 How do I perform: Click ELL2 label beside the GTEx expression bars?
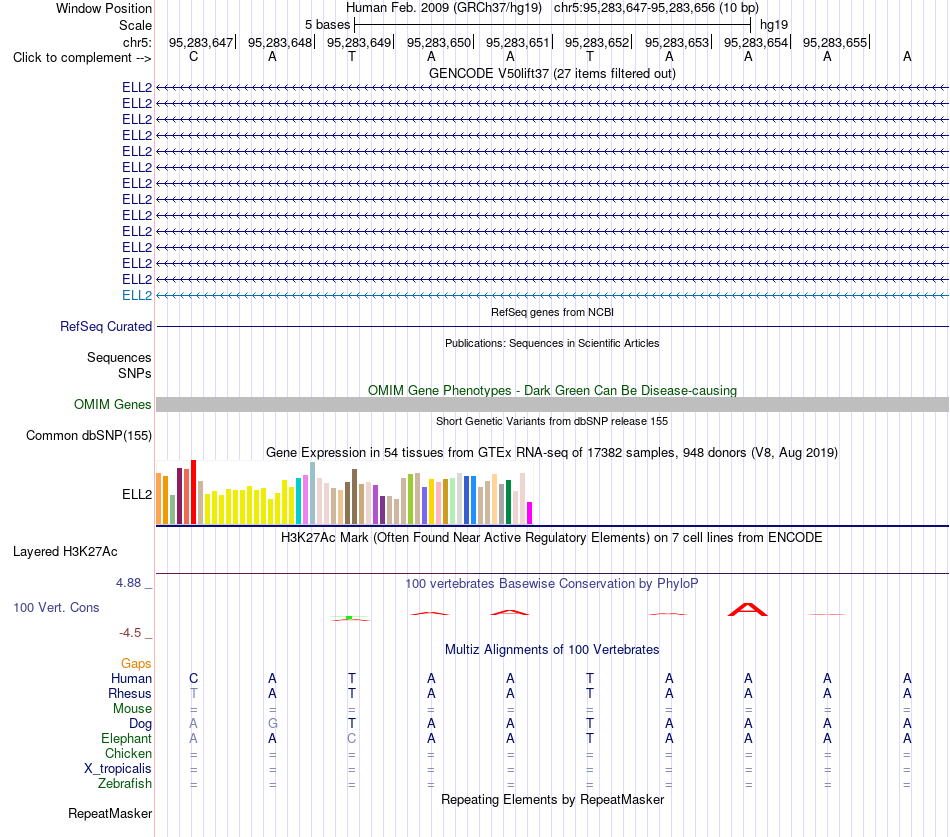point(137,494)
